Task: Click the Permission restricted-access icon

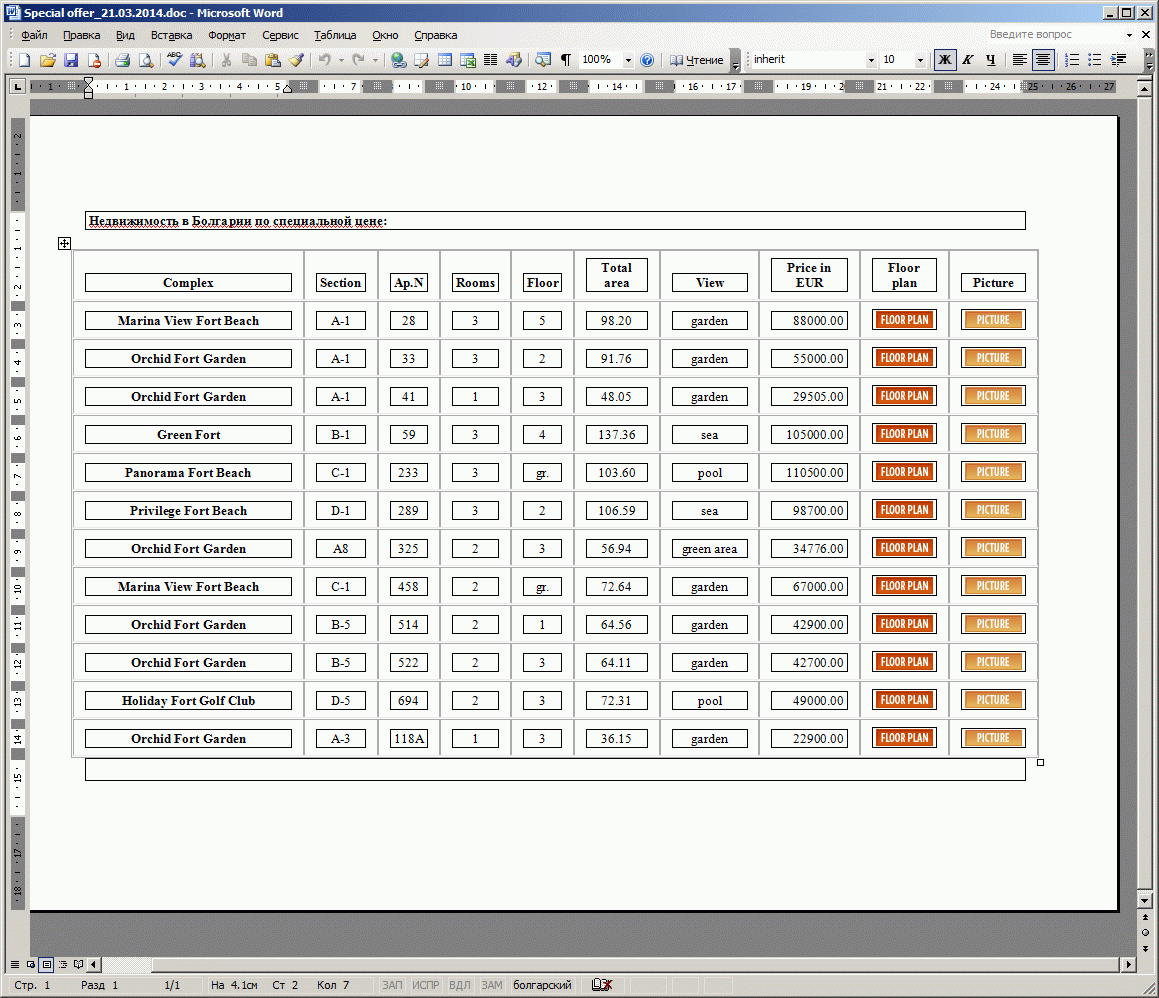Action: click(94, 60)
